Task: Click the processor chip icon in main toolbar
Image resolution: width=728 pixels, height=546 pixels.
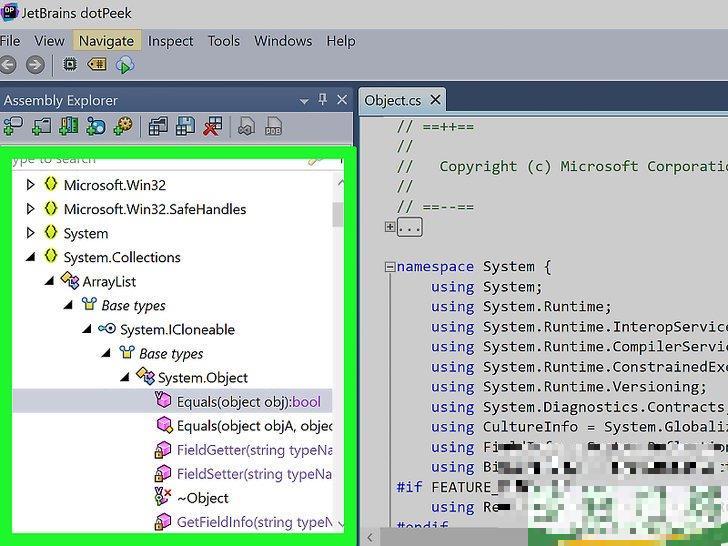Action: click(x=69, y=65)
